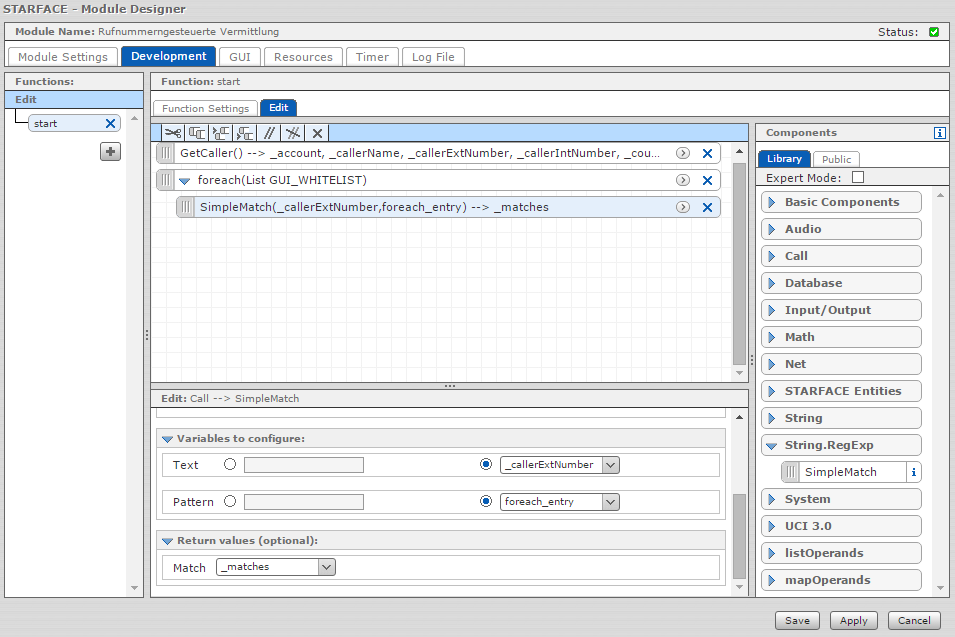This screenshot has height=637, width=955.
Task: Switch to Public components tab
Action: coord(836,159)
